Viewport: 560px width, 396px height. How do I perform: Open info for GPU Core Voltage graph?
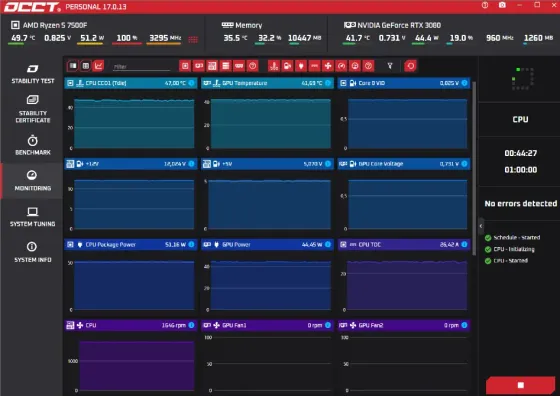(x=464, y=164)
